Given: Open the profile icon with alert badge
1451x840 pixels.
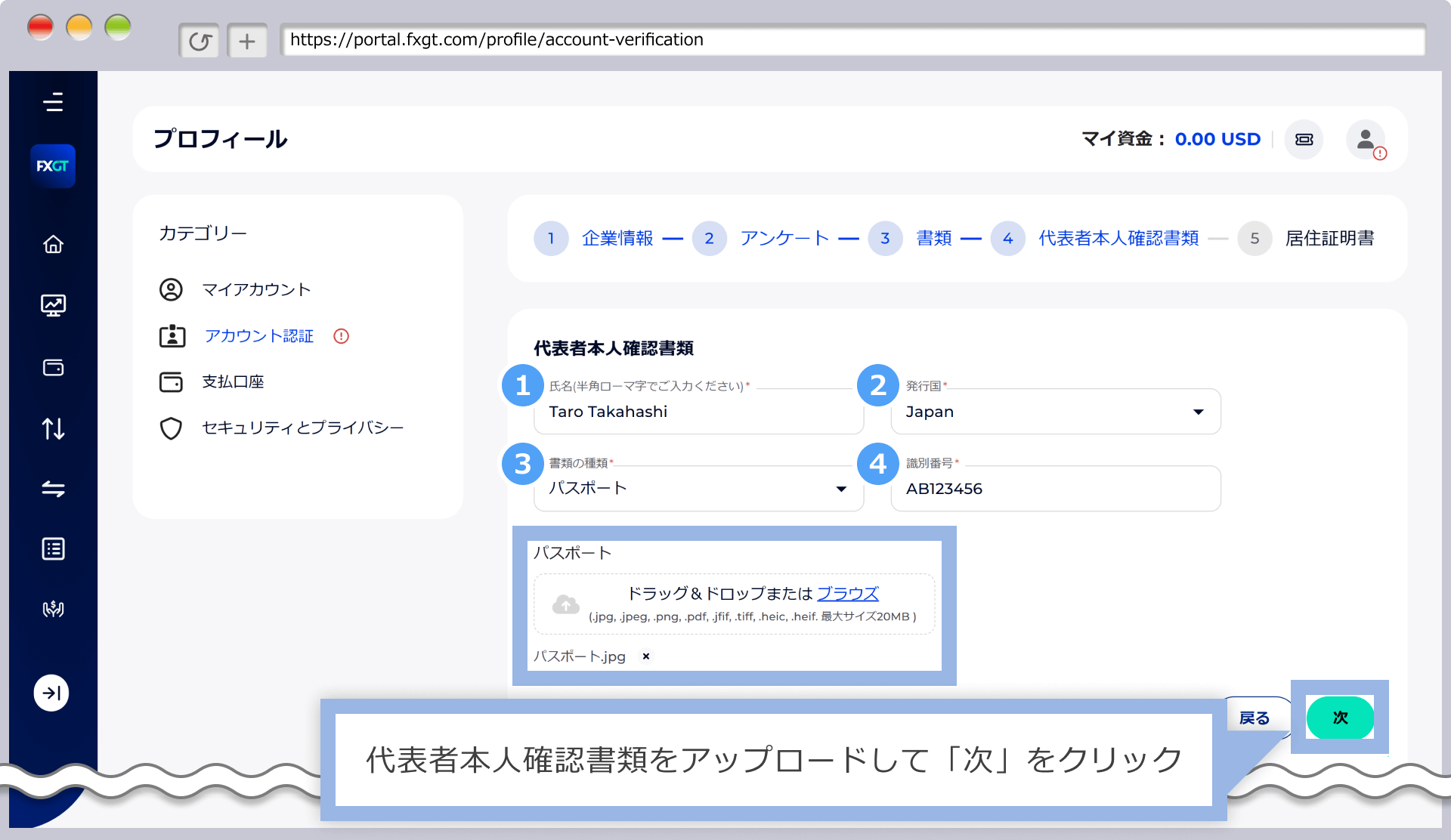Looking at the screenshot, I should [1365, 139].
